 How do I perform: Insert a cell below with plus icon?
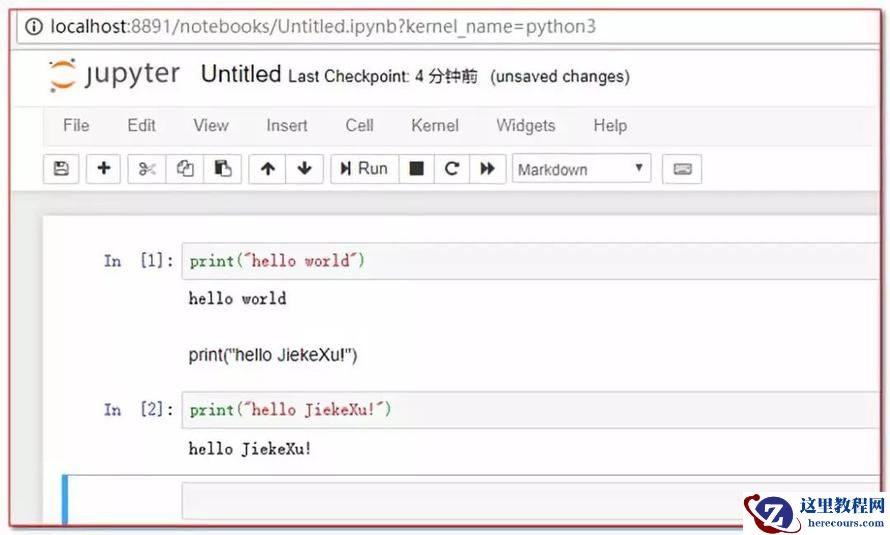tap(103, 169)
